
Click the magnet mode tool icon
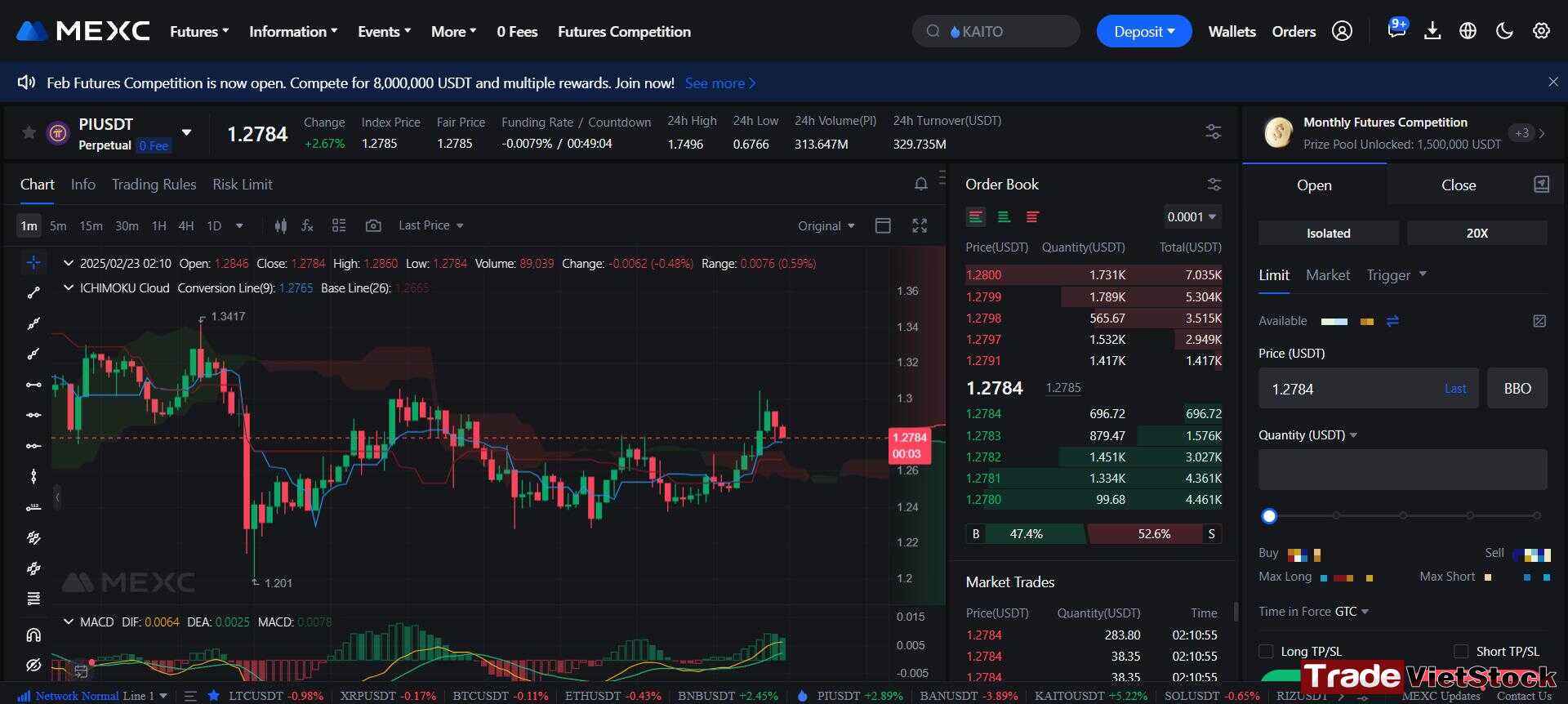(33, 634)
